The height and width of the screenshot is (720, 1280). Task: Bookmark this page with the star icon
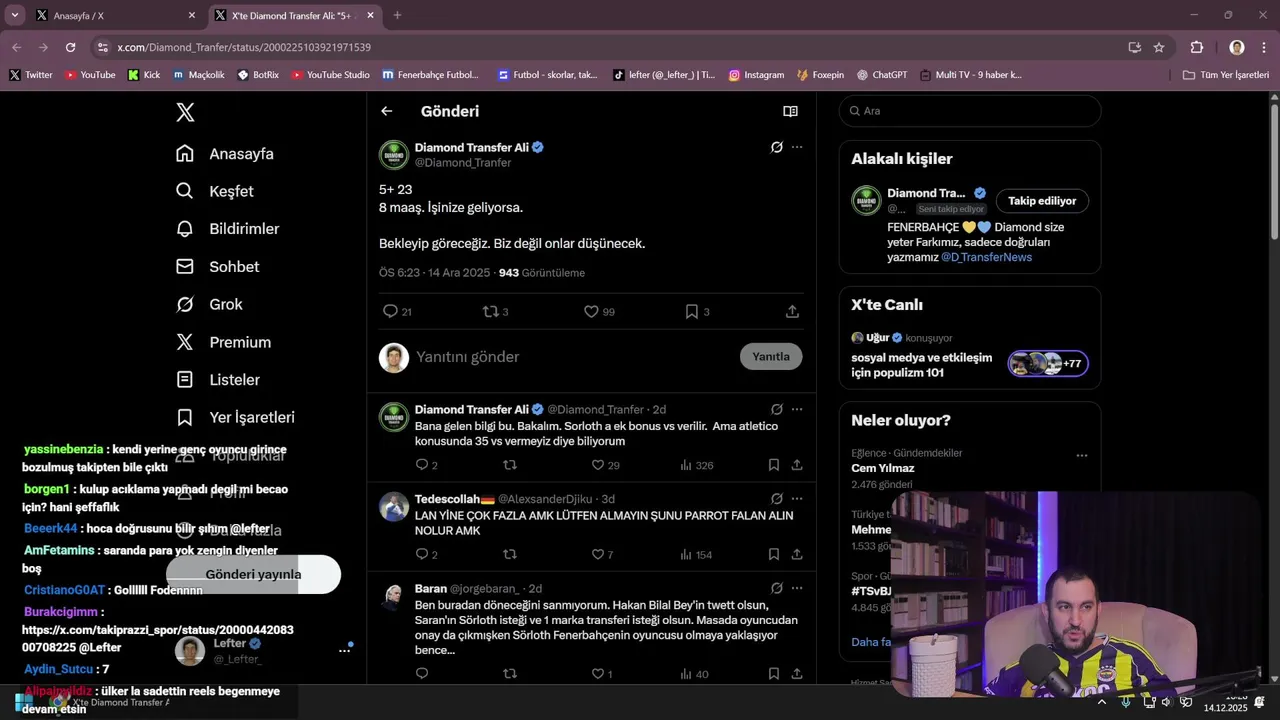(x=1159, y=47)
